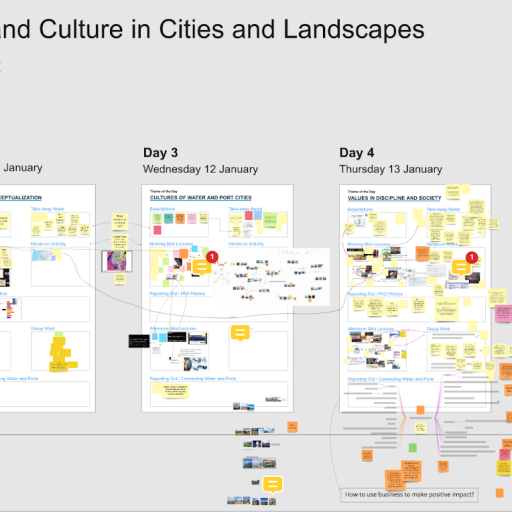
Task: Click the 'Take-away Notes' label in Day 4
Action: click(443, 209)
